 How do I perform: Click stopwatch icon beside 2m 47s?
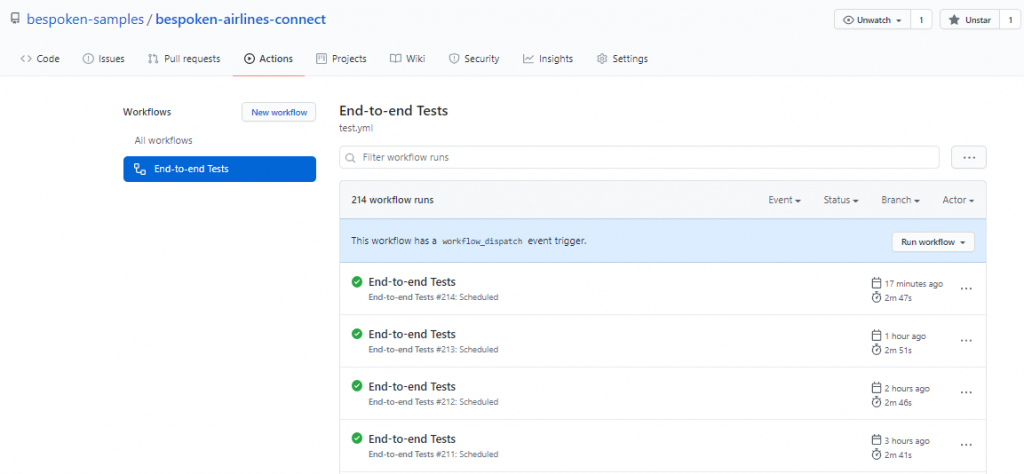click(x=876, y=298)
